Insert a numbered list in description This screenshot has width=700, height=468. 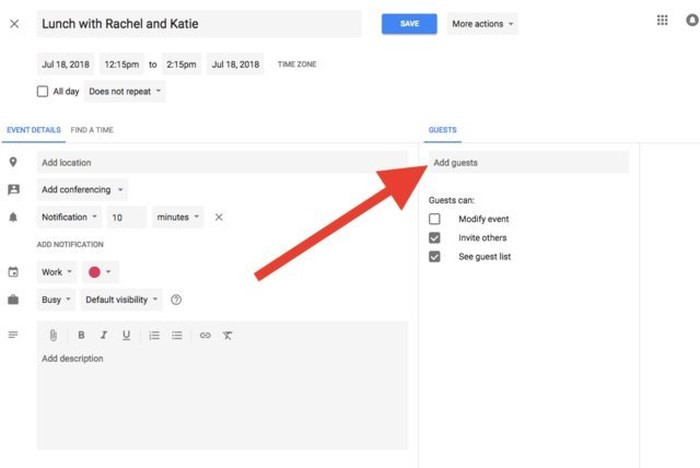[x=154, y=336]
